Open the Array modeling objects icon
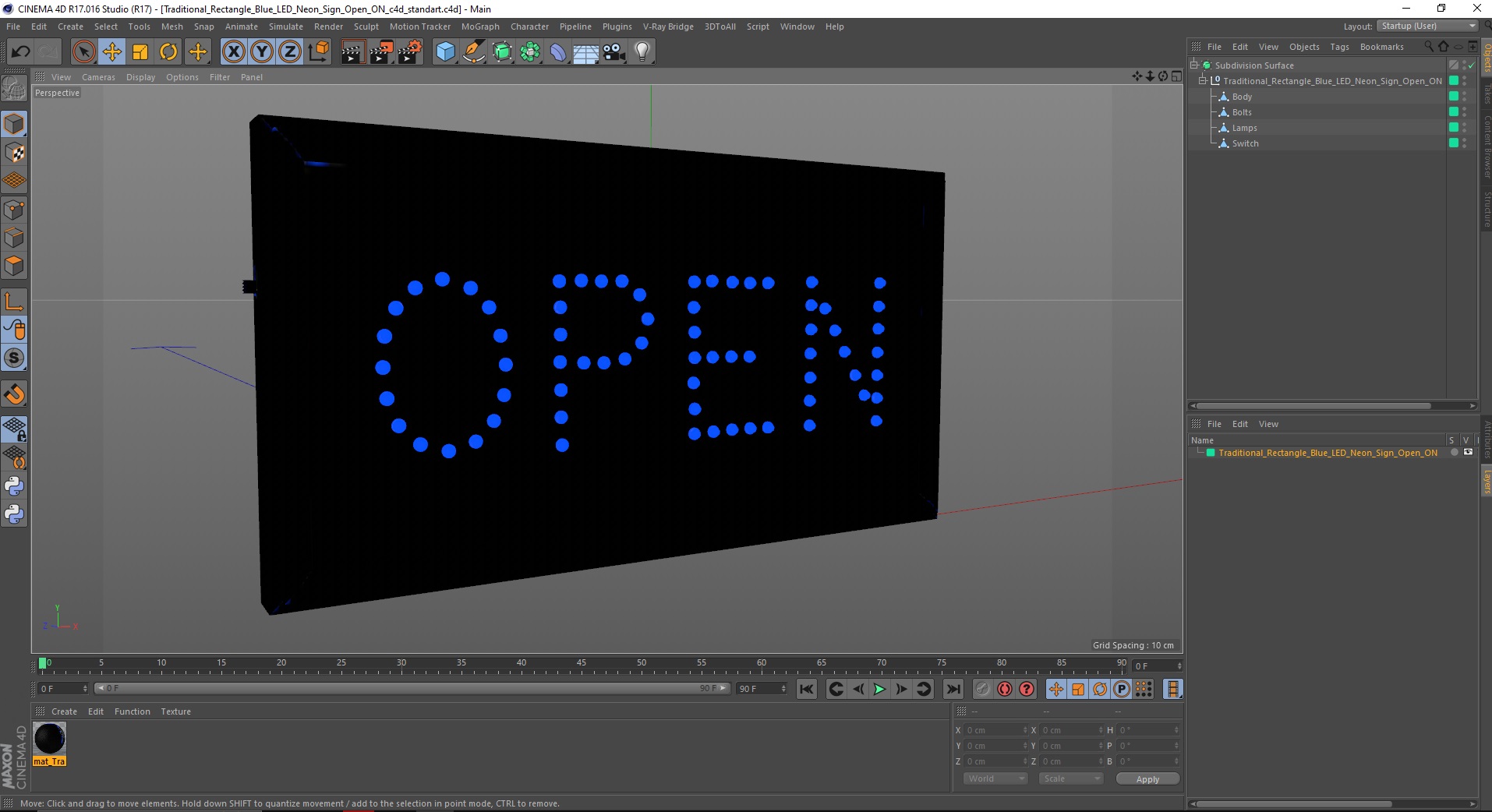 [530, 52]
